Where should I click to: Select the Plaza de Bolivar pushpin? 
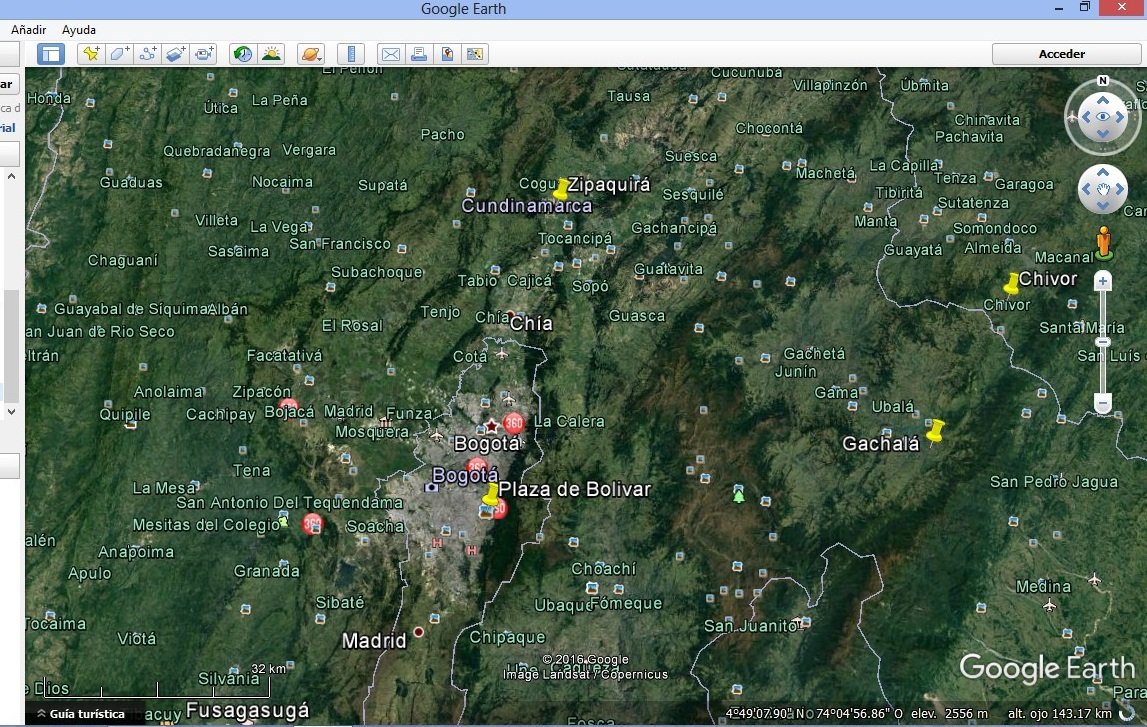tap(491, 495)
